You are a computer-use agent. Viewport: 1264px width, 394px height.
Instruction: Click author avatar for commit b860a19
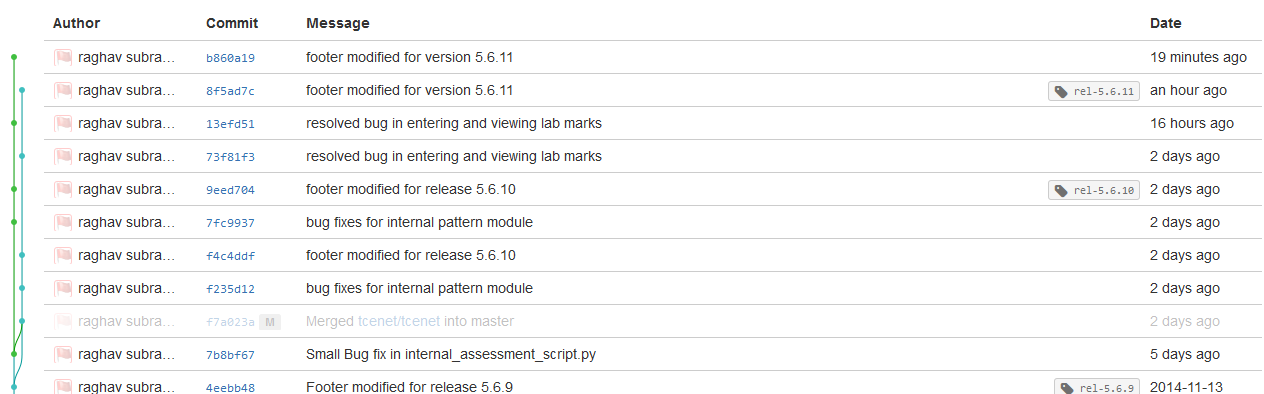click(63, 58)
